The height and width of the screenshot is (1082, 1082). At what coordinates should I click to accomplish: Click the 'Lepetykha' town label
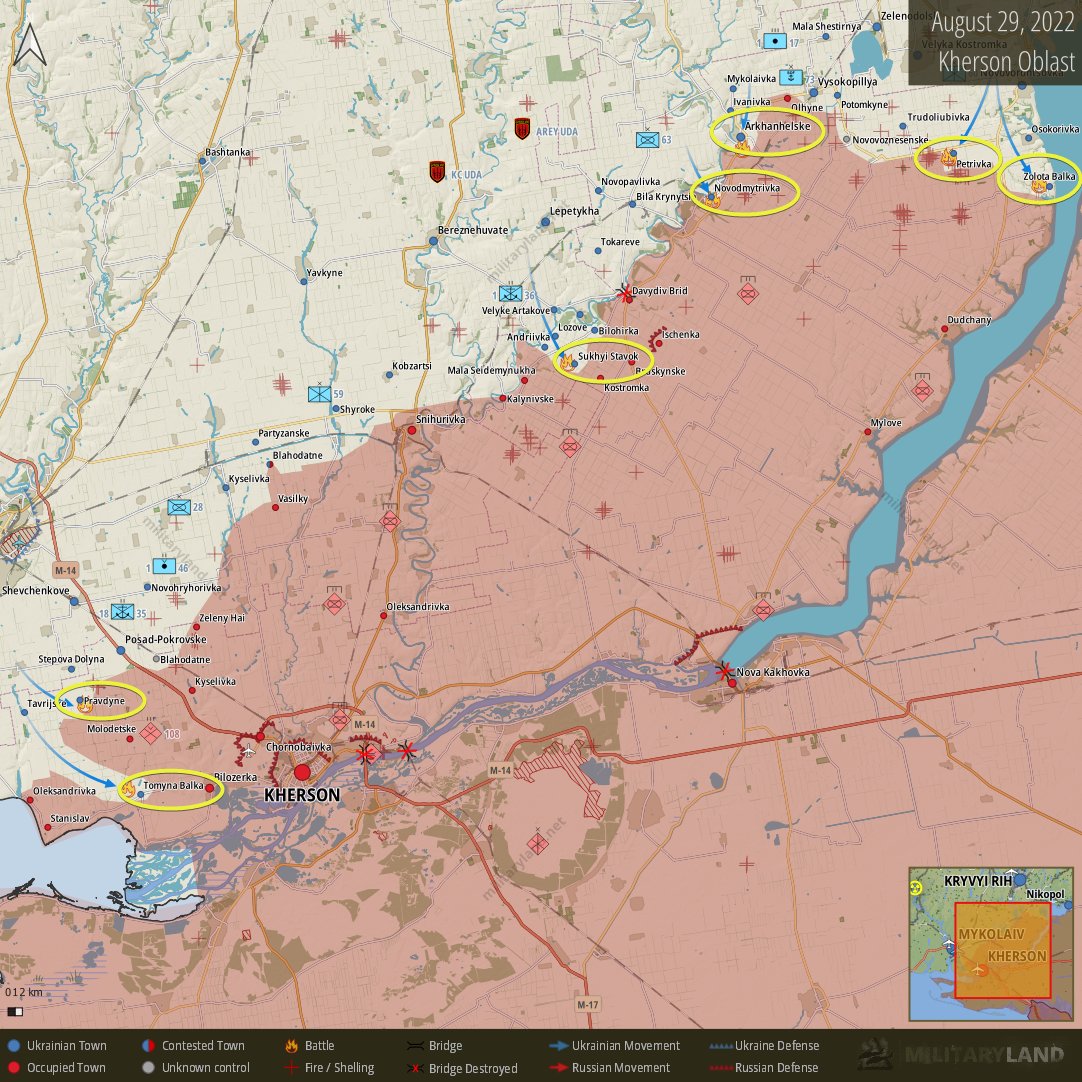pos(575,211)
